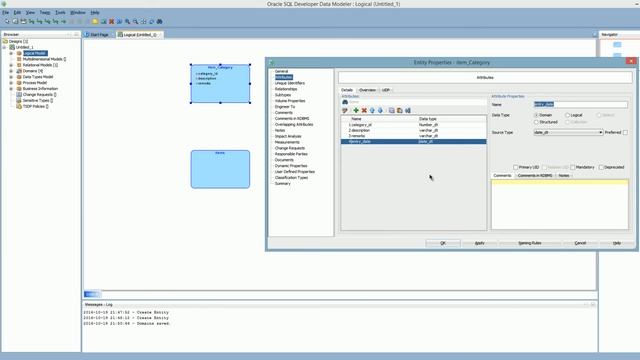Open the Tools menu
This screenshot has width=640, height=360.
[60, 13]
